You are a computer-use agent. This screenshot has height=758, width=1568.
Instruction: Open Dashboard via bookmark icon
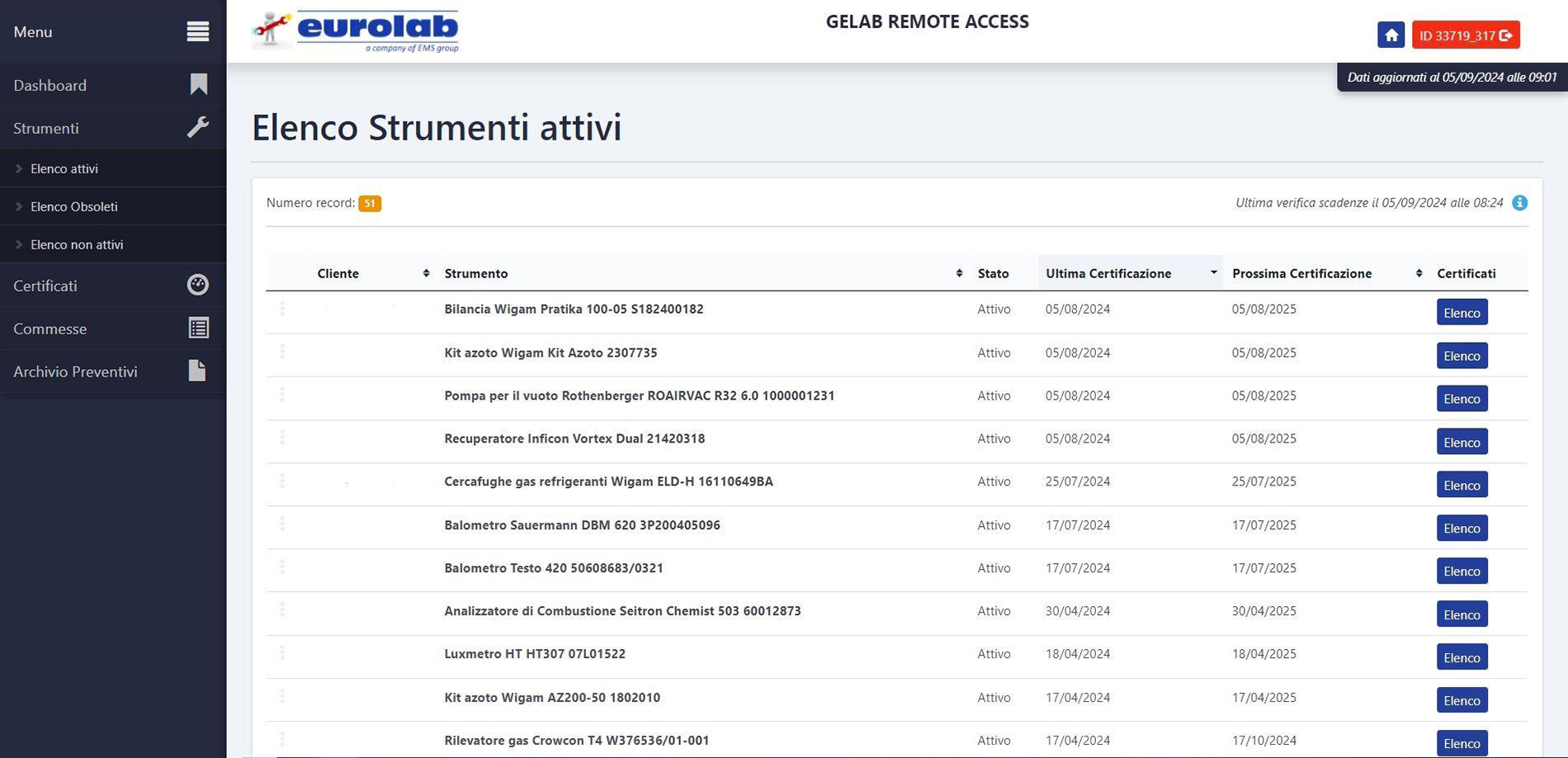(x=198, y=84)
